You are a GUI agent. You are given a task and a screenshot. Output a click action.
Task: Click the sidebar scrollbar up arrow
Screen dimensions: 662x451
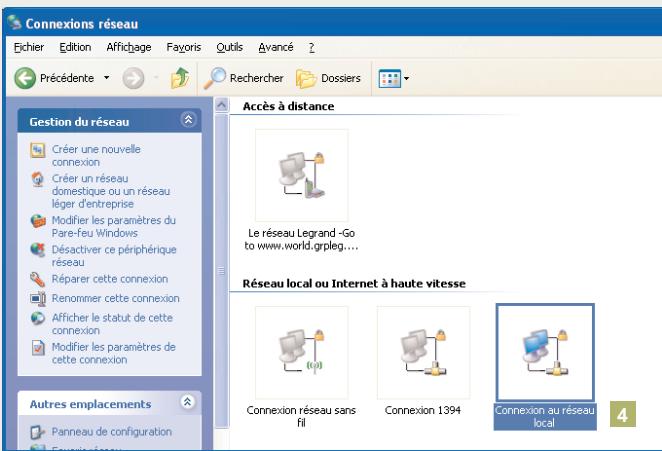pos(221,104)
